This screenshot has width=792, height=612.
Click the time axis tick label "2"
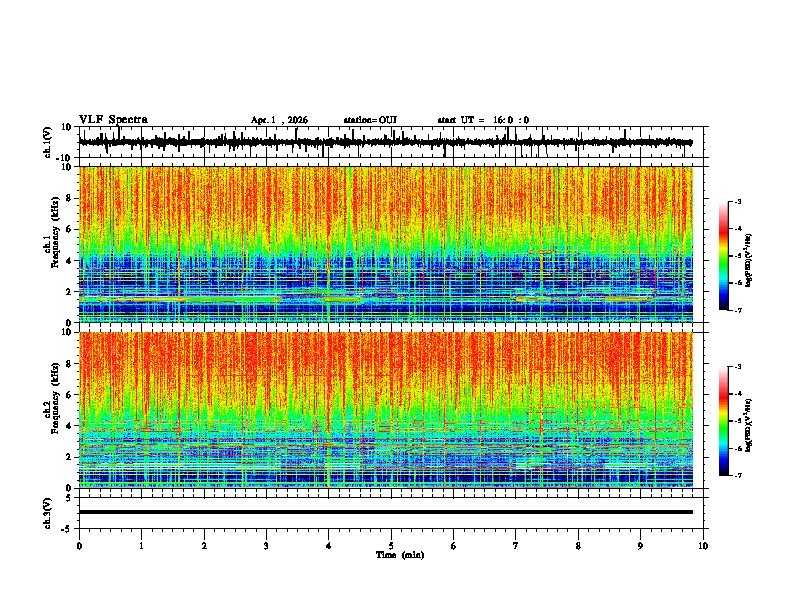click(204, 546)
